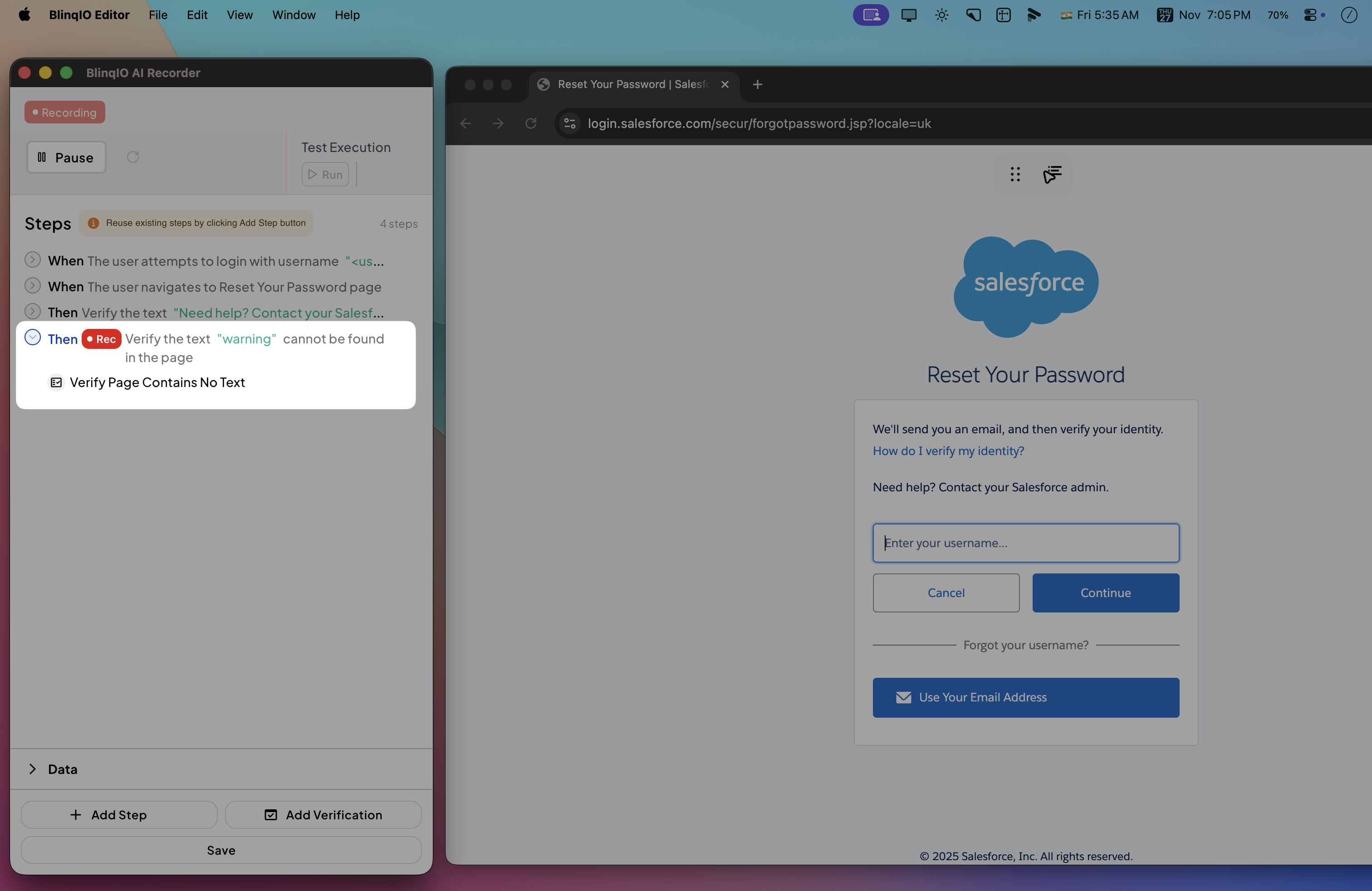Click the site settings icon in address bar
Screen dimensions: 1372x891
pos(569,123)
